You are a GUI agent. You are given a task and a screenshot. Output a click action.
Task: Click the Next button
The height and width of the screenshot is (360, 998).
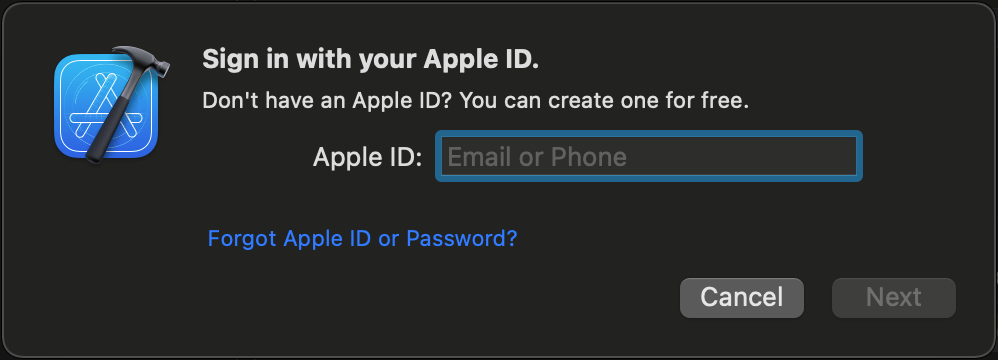pos(894,297)
